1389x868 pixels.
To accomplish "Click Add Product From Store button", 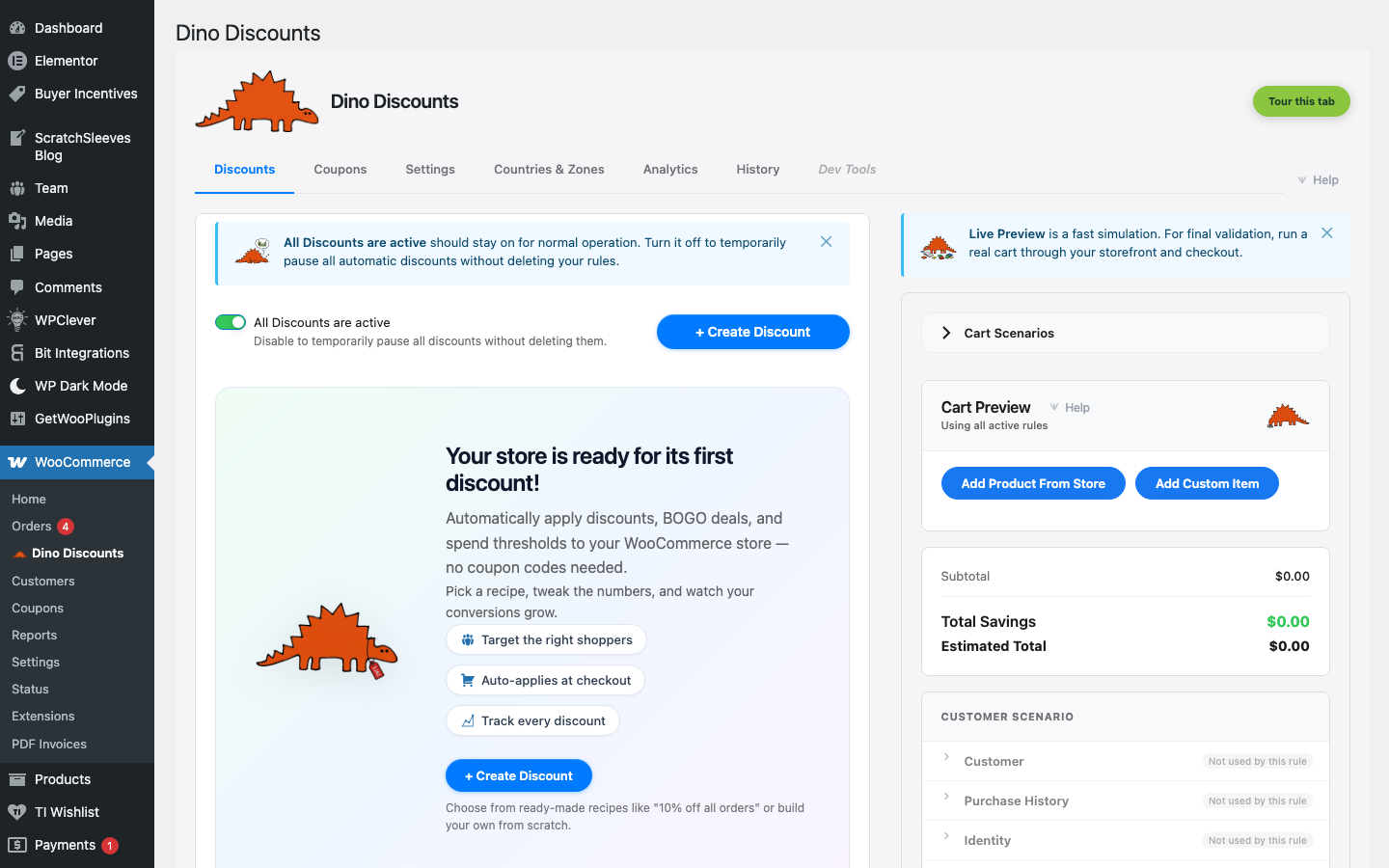I will (1033, 483).
